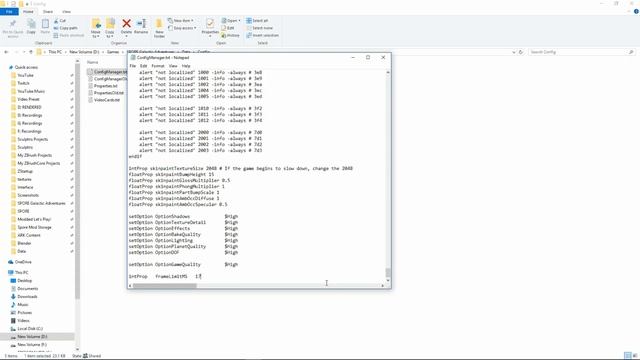Open Video Preset folder in sidebar
The height and width of the screenshot is (360, 640).
point(28,99)
